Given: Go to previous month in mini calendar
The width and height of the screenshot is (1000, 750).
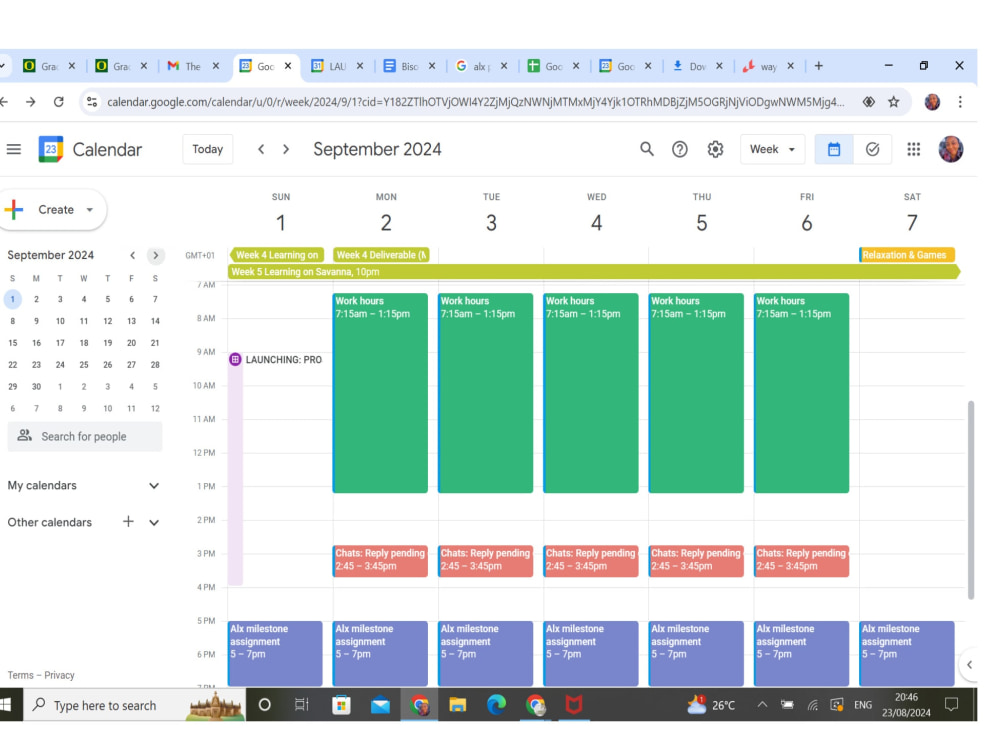Looking at the screenshot, I should (x=133, y=255).
